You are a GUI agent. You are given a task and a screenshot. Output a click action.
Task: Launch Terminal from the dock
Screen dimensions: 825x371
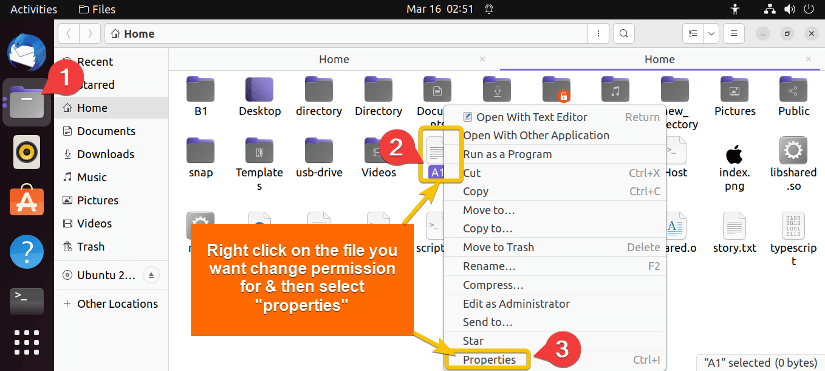(x=26, y=302)
